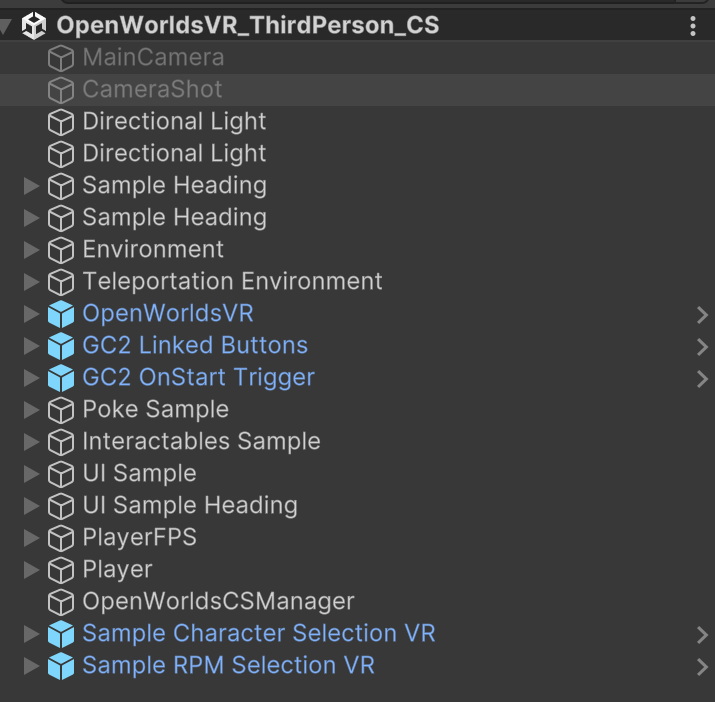Expand the PlayerFPS hierarchy arrow
The width and height of the screenshot is (715, 702).
[x=31, y=538]
